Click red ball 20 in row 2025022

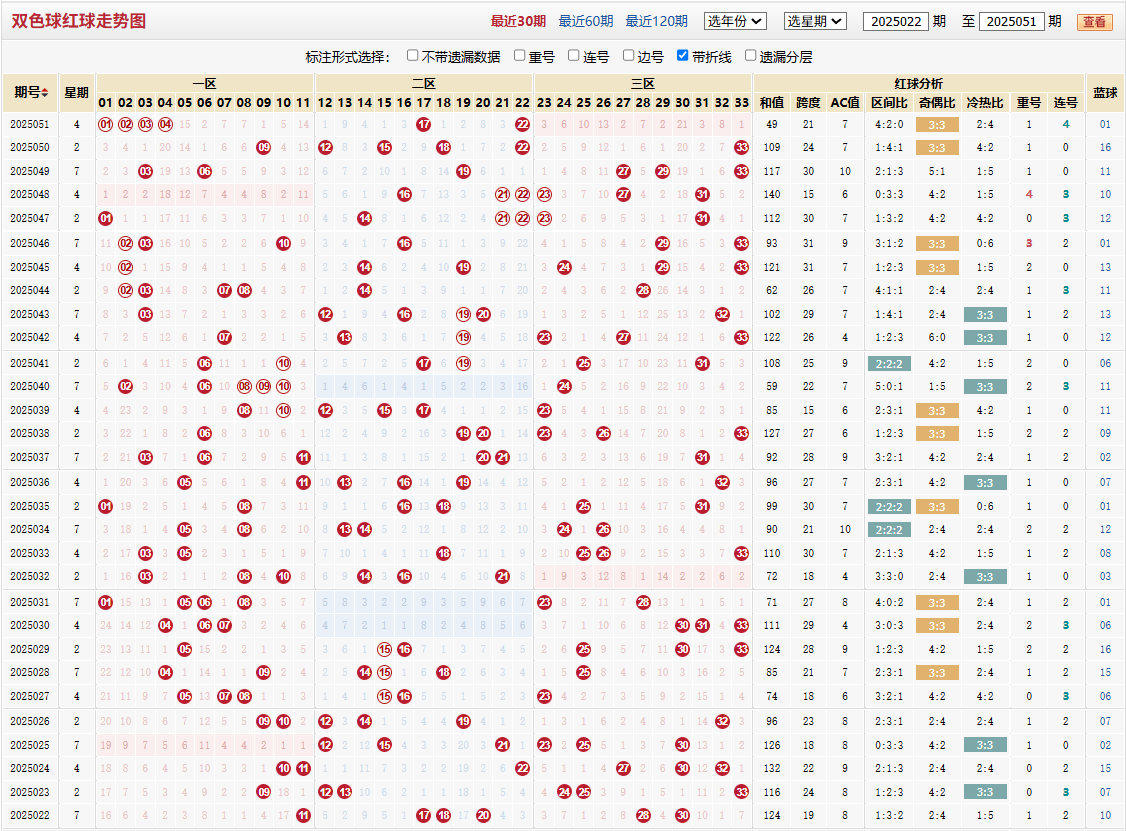point(483,815)
